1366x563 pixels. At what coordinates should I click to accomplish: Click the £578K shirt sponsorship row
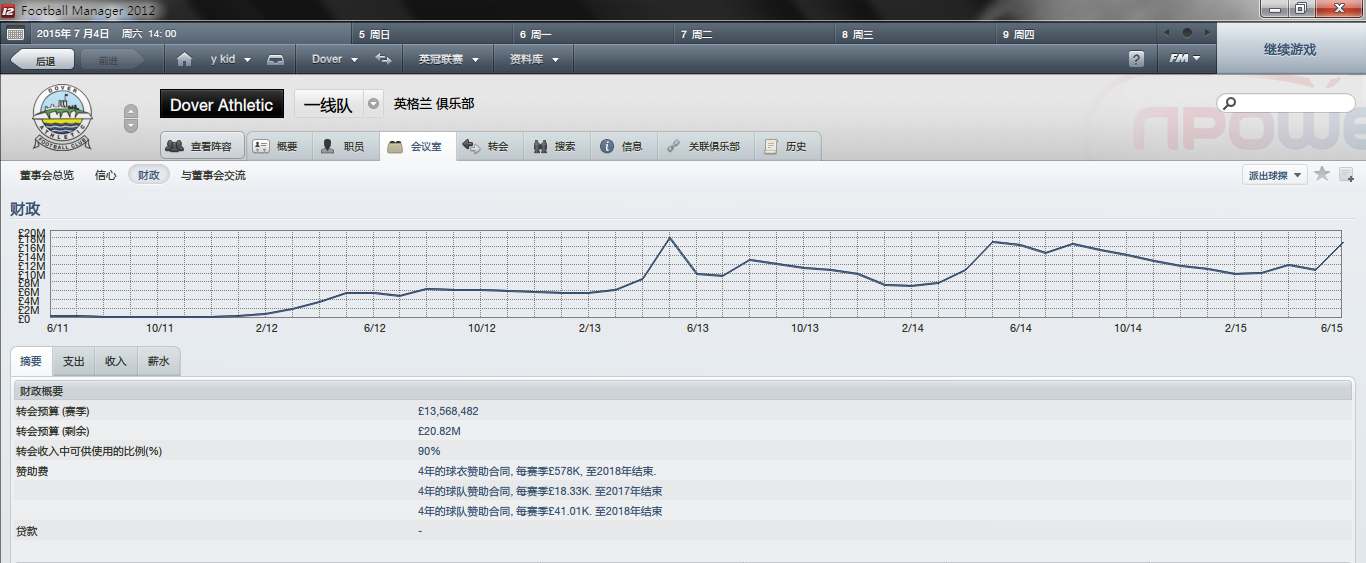point(537,471)
